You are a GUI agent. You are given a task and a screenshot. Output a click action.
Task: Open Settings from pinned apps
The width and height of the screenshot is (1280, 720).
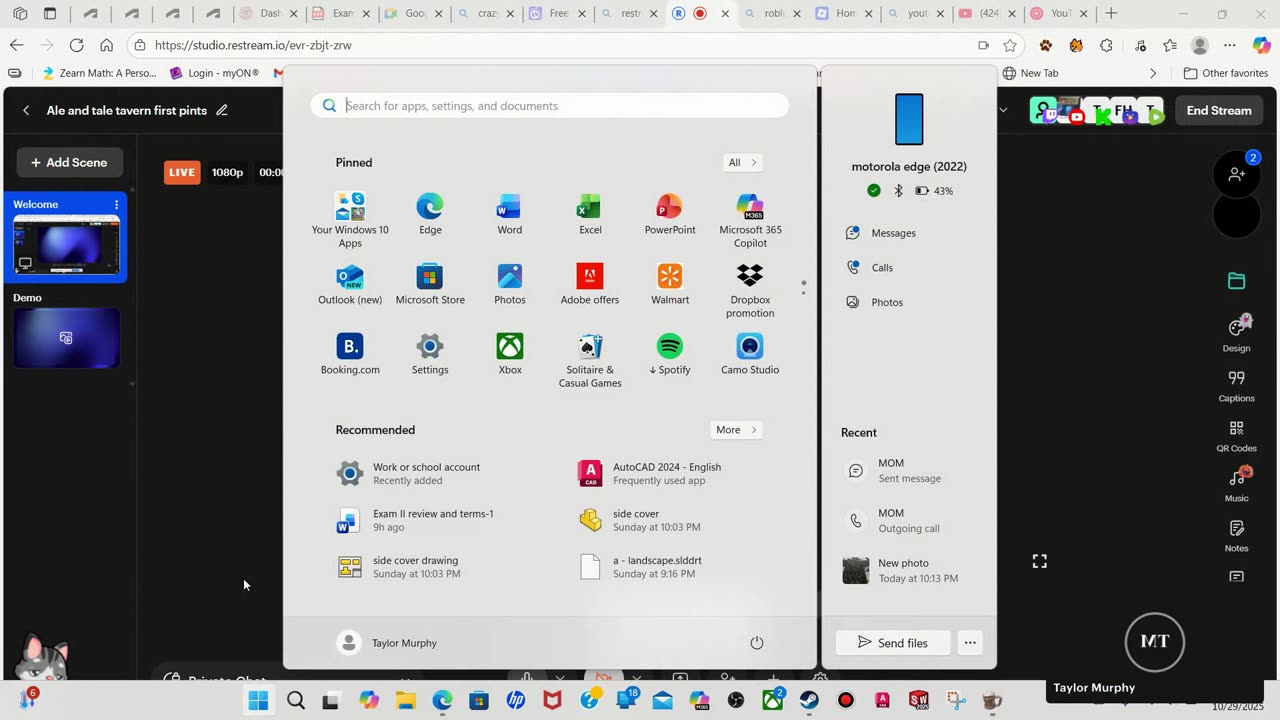tap(430, 354)
